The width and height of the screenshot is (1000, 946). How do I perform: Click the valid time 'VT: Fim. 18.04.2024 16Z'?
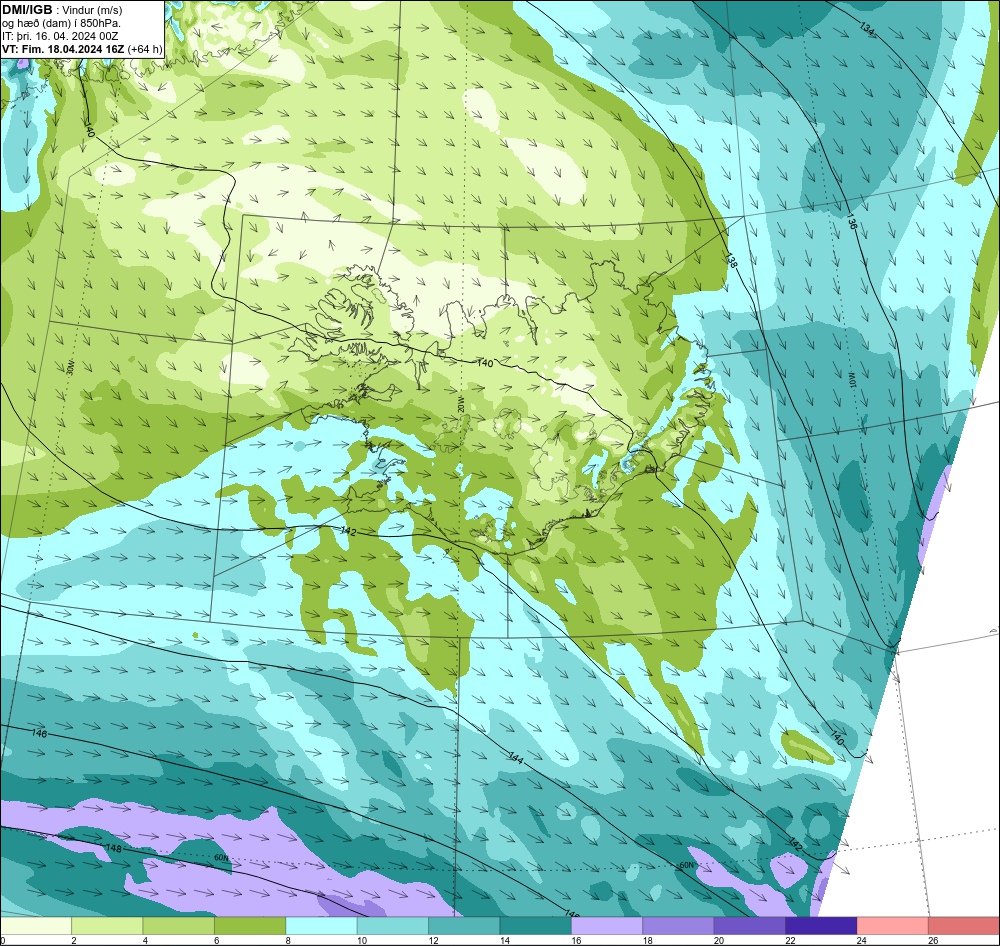coord(63,49)
